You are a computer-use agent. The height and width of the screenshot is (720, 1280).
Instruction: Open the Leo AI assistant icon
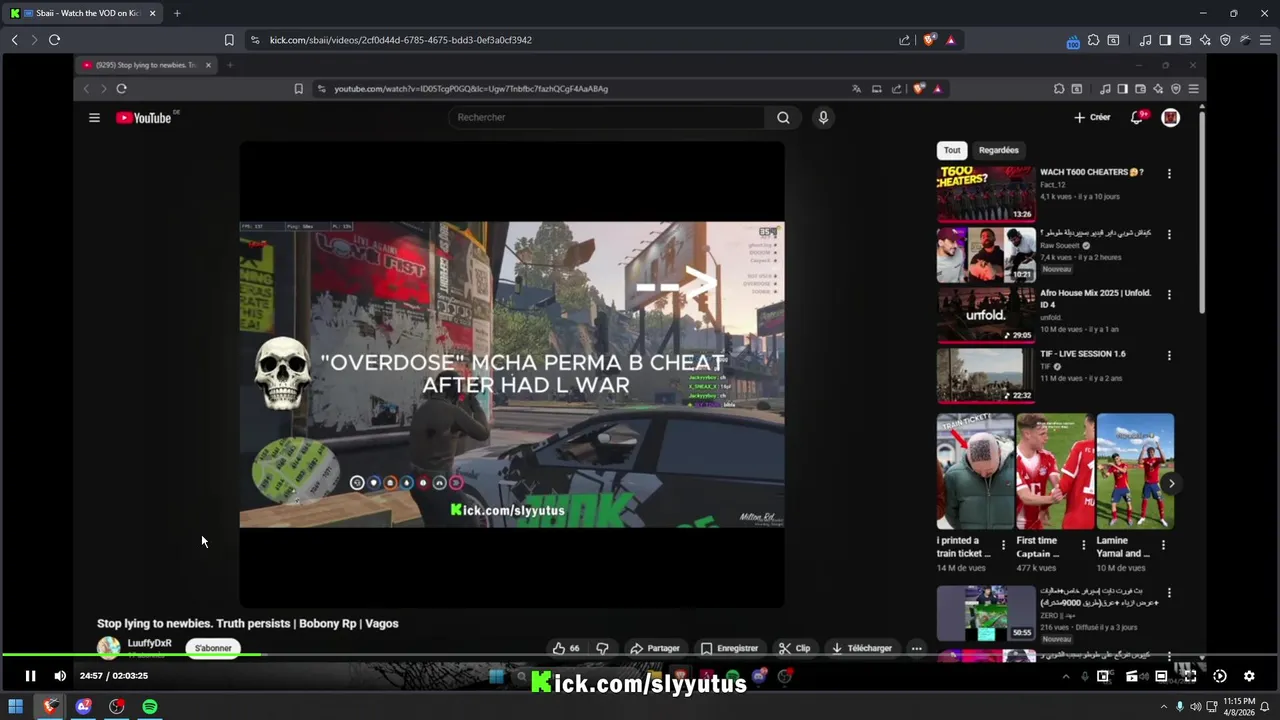click(x=1205, y=40)
